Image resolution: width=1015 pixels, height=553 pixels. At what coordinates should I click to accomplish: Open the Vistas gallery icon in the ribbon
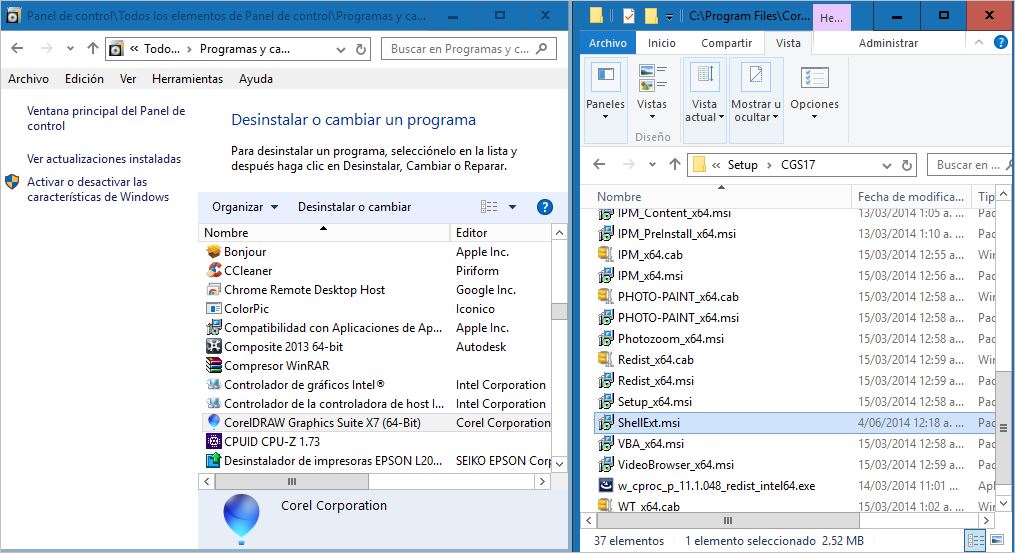[652, 77]
